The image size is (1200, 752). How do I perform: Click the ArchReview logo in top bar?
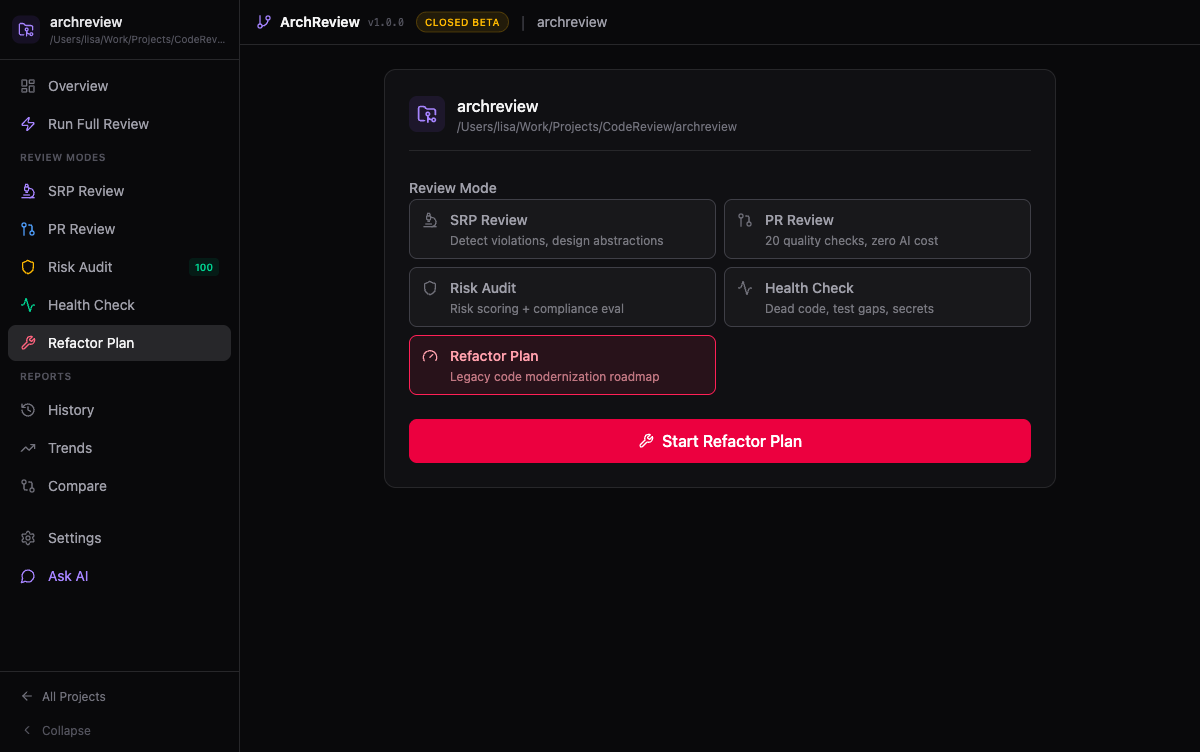tap(263, 21)
